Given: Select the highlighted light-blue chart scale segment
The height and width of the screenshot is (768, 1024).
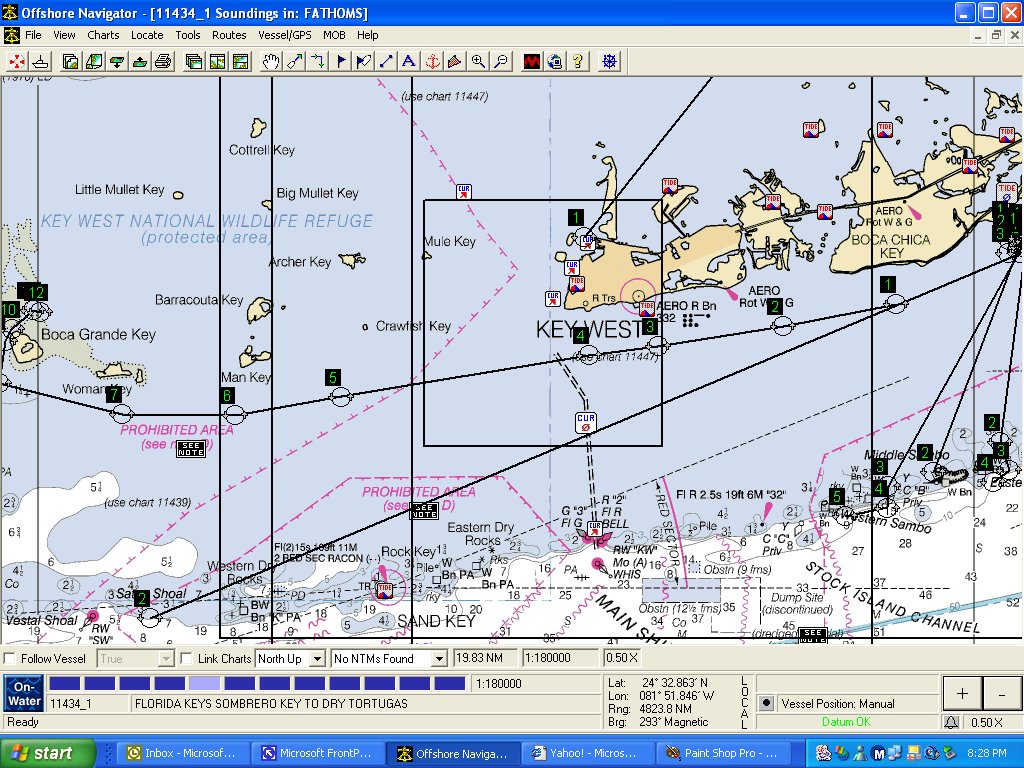Looking at the screenshot, I should (x=204, y=684).
